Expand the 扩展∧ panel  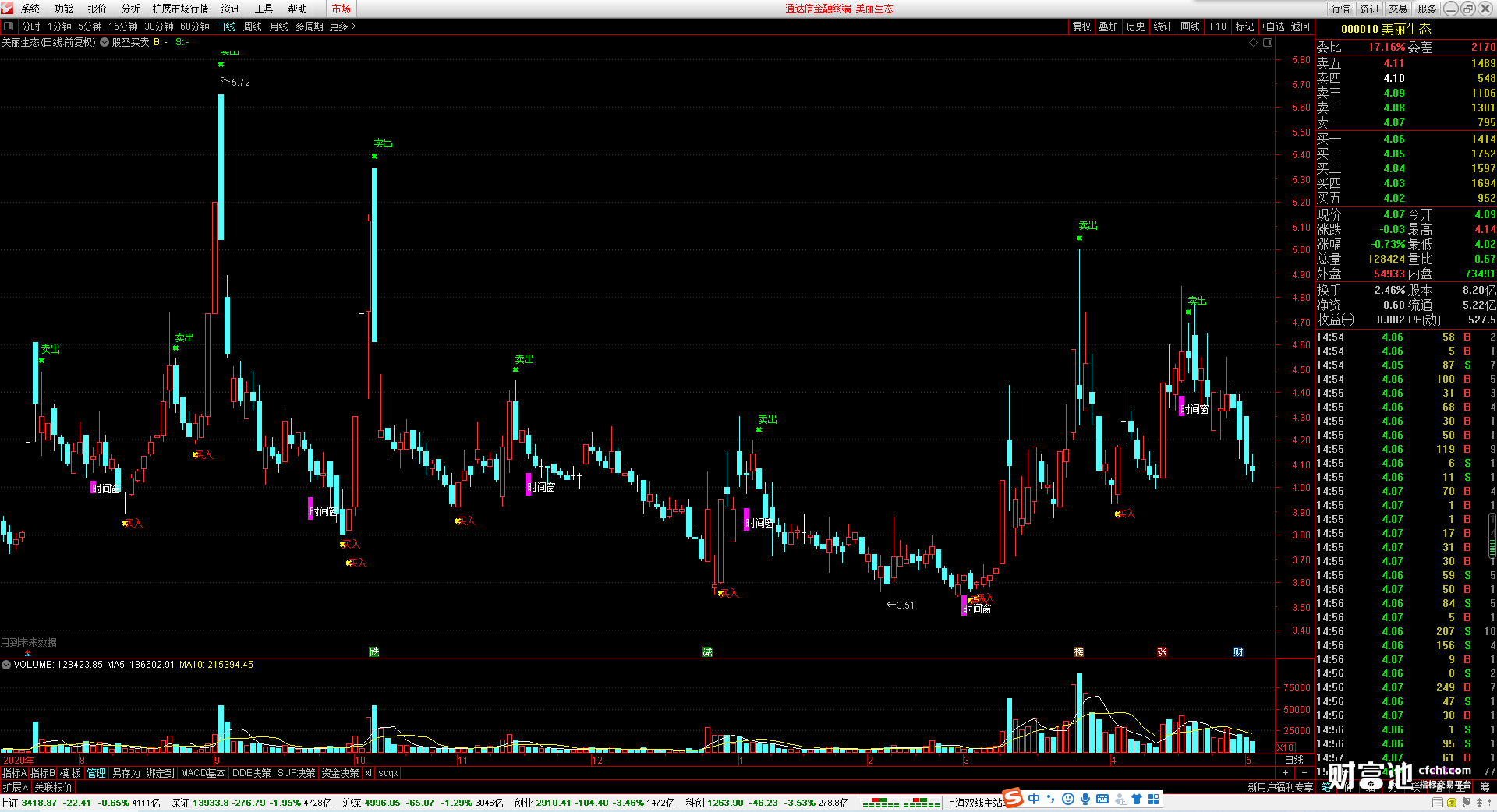pyautogui.click(x=16, y=787)
